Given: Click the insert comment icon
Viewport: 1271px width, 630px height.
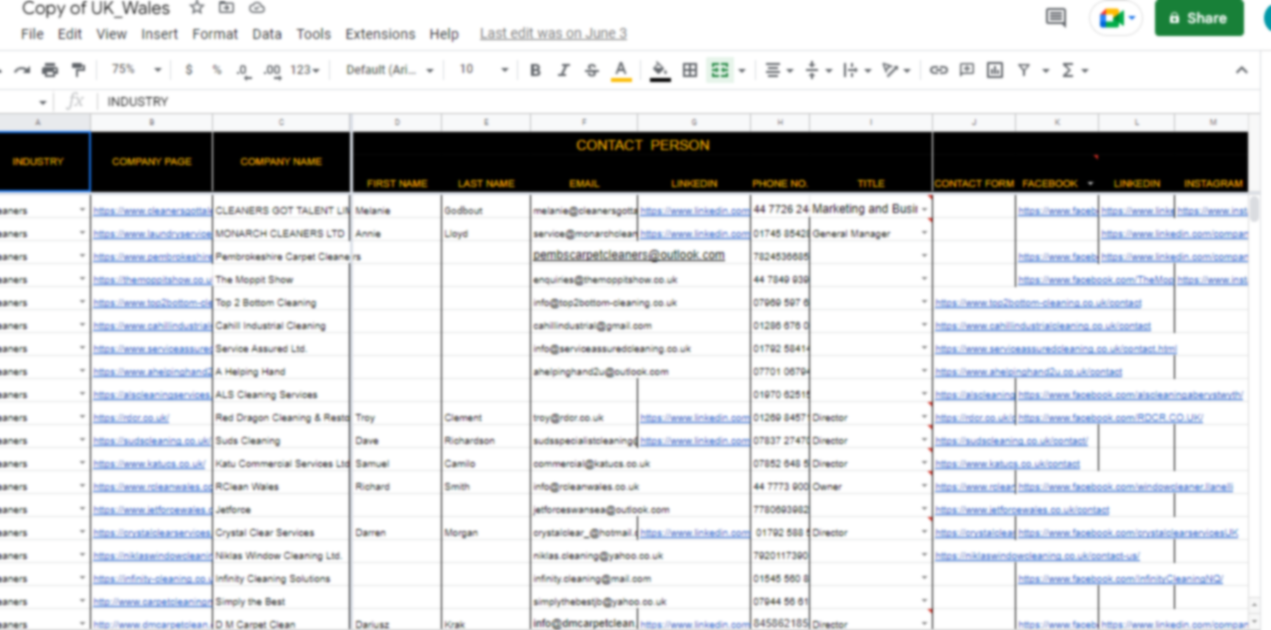Looking at the screenshot, I should point(966,70).
